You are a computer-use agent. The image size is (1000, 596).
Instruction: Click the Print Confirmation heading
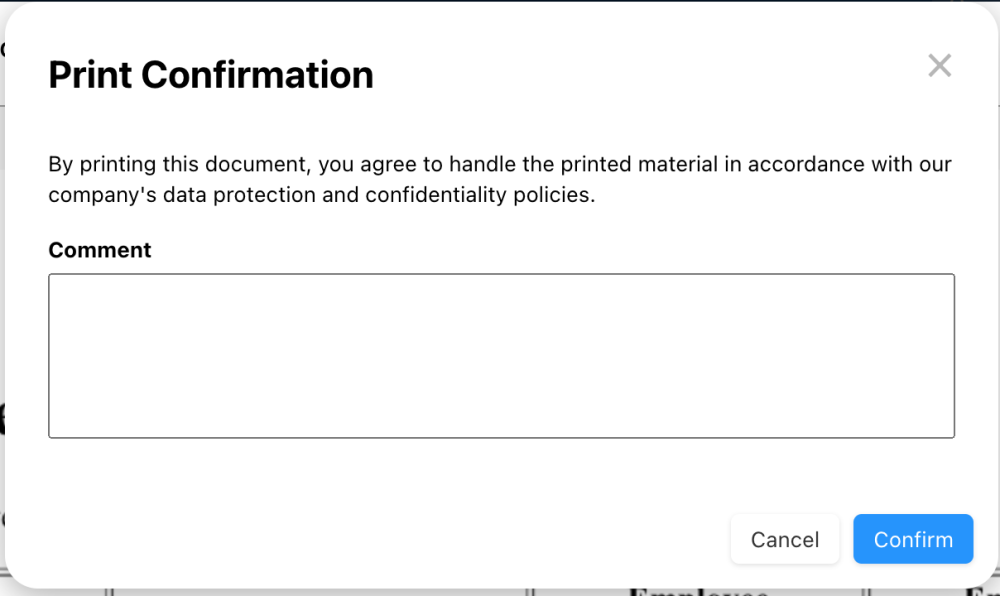point(211,75)
